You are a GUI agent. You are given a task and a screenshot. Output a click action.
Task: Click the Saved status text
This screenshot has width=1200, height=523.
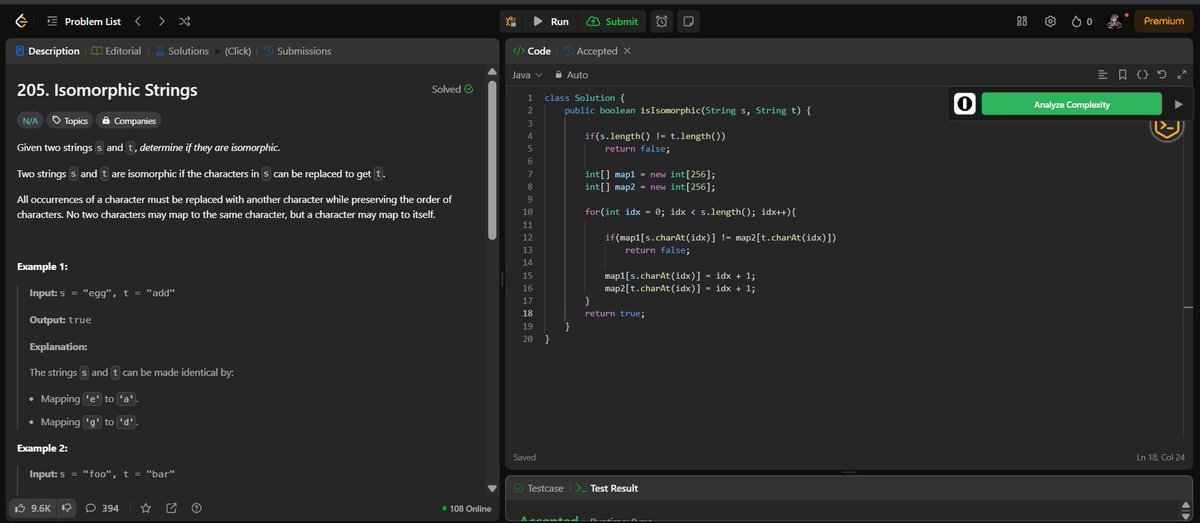525,457
